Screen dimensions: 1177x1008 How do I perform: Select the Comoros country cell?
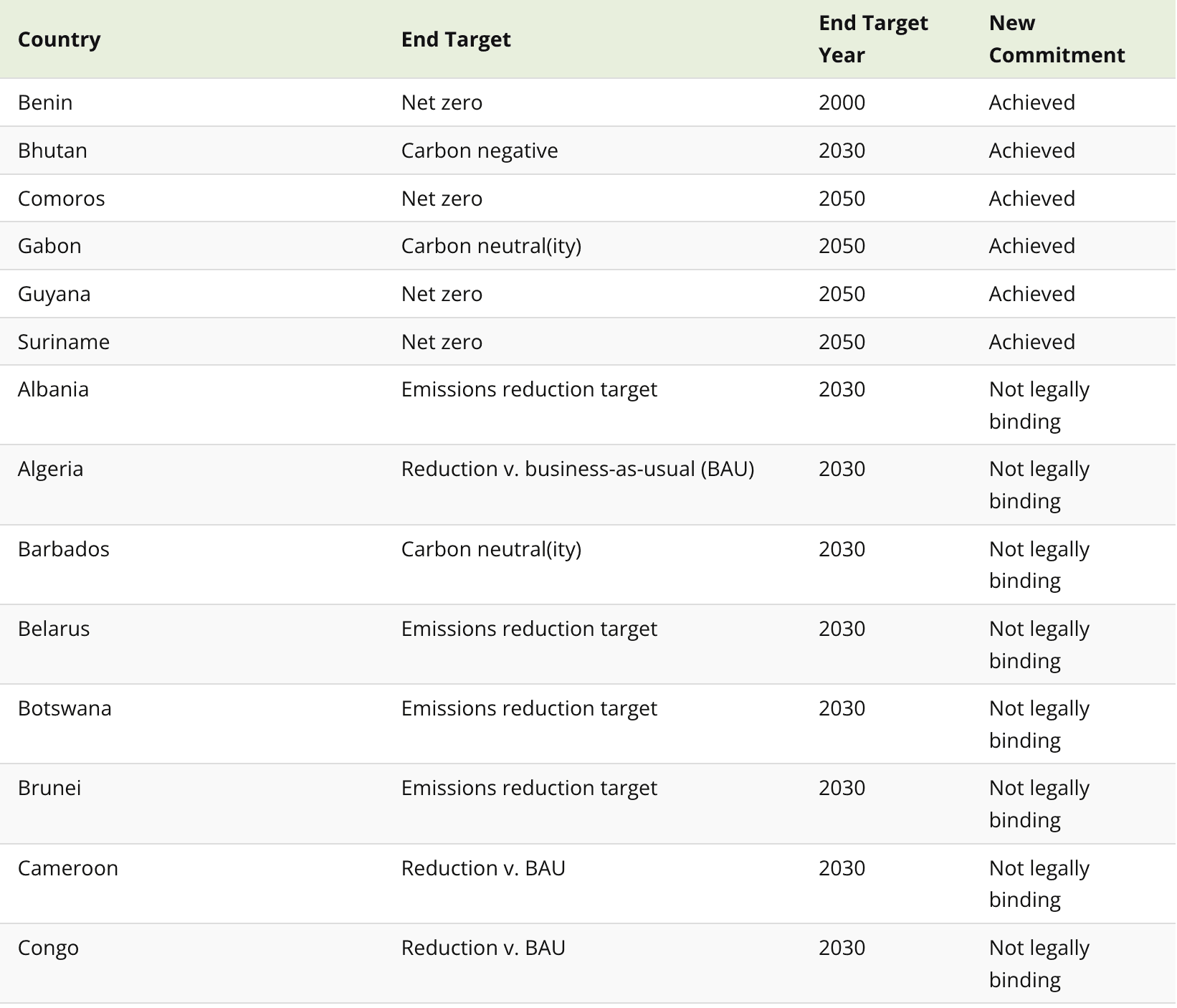[61, 199]
